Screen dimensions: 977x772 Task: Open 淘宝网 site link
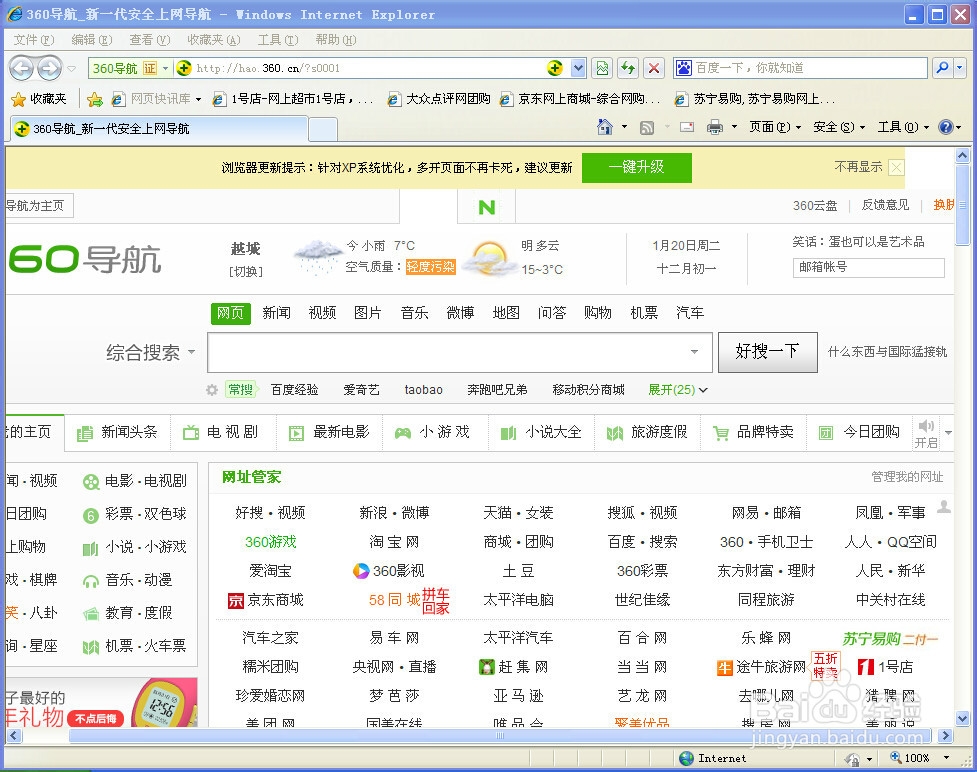click(x=394, y=542)
